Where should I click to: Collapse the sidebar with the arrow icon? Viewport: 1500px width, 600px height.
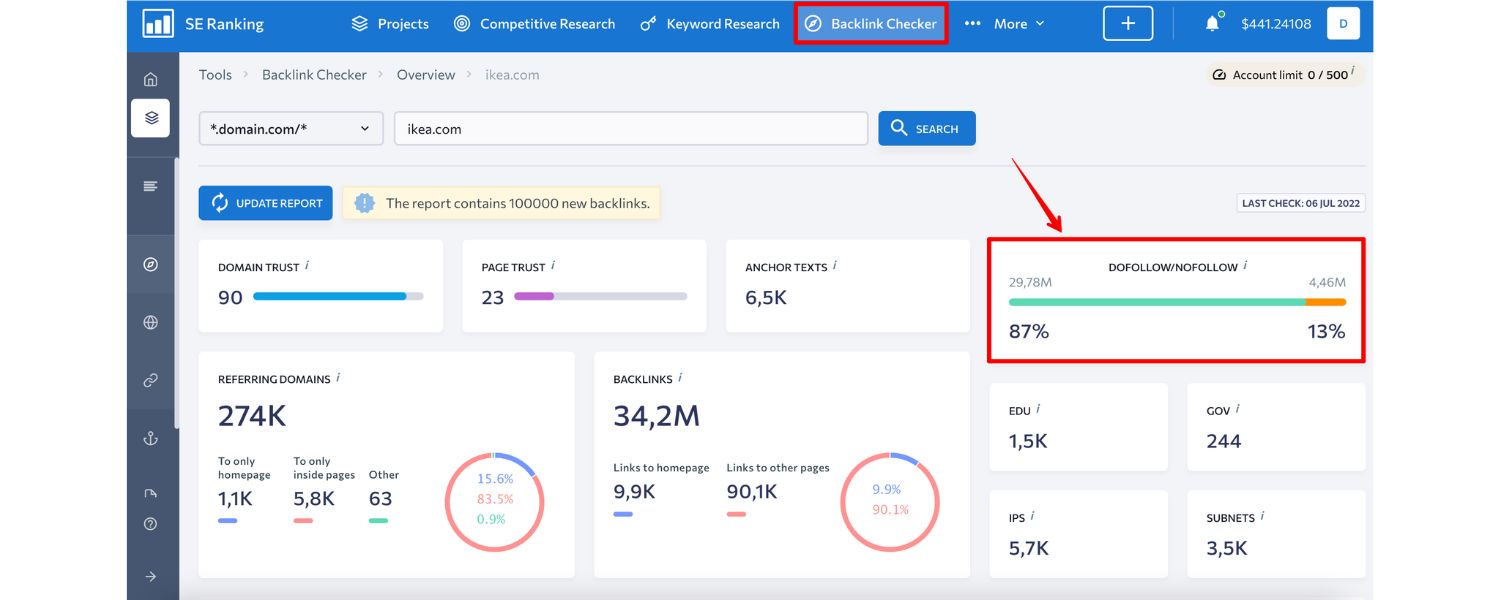pos(150,575)
